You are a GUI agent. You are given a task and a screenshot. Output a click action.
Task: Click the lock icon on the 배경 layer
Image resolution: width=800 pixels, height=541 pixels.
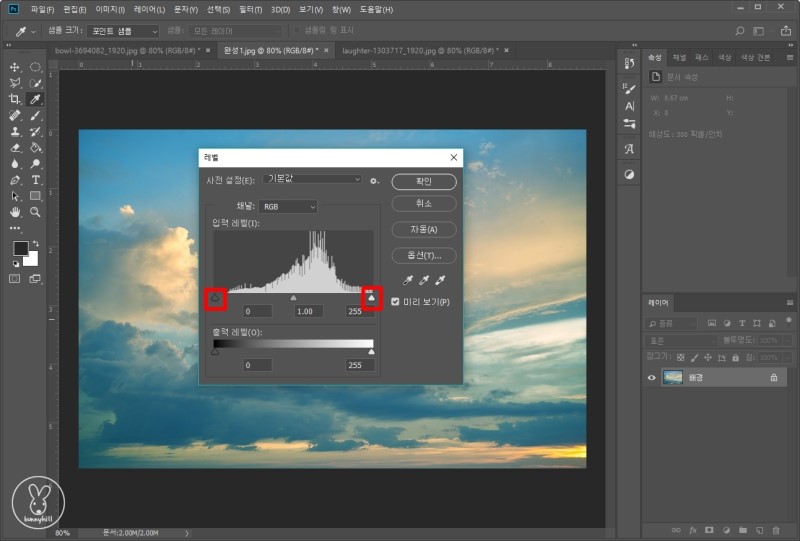point(773,378)
